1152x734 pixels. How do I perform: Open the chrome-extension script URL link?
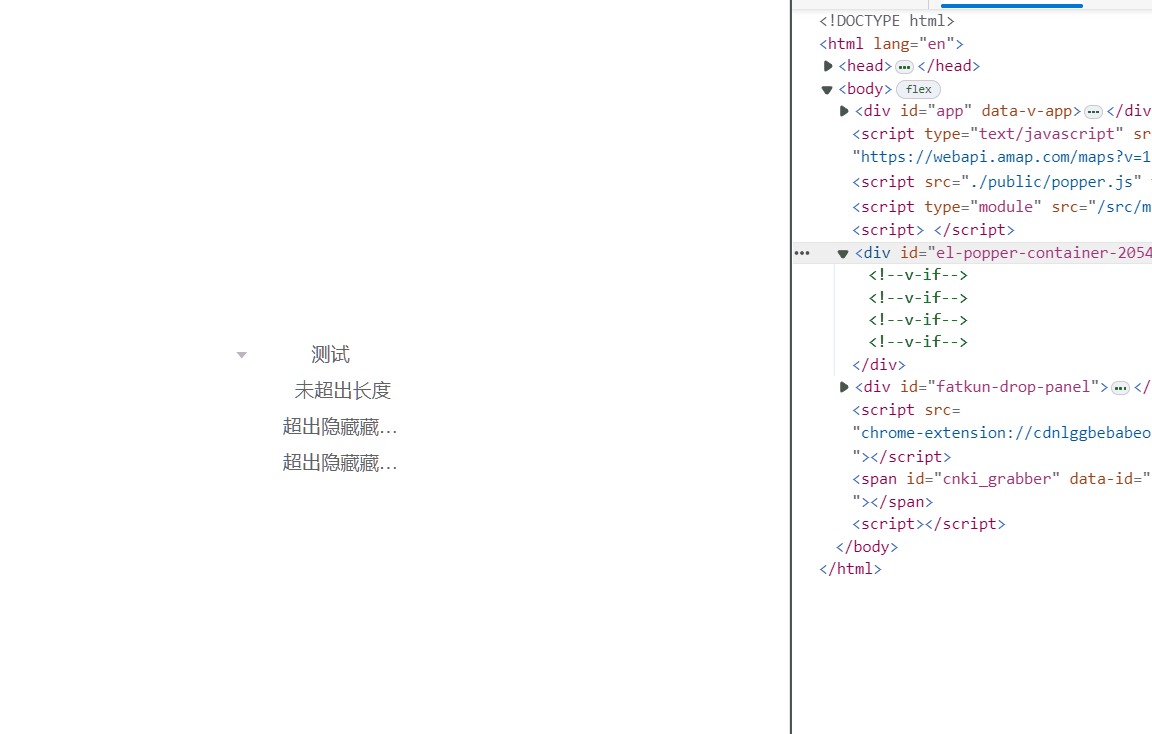pos(1006,433)
